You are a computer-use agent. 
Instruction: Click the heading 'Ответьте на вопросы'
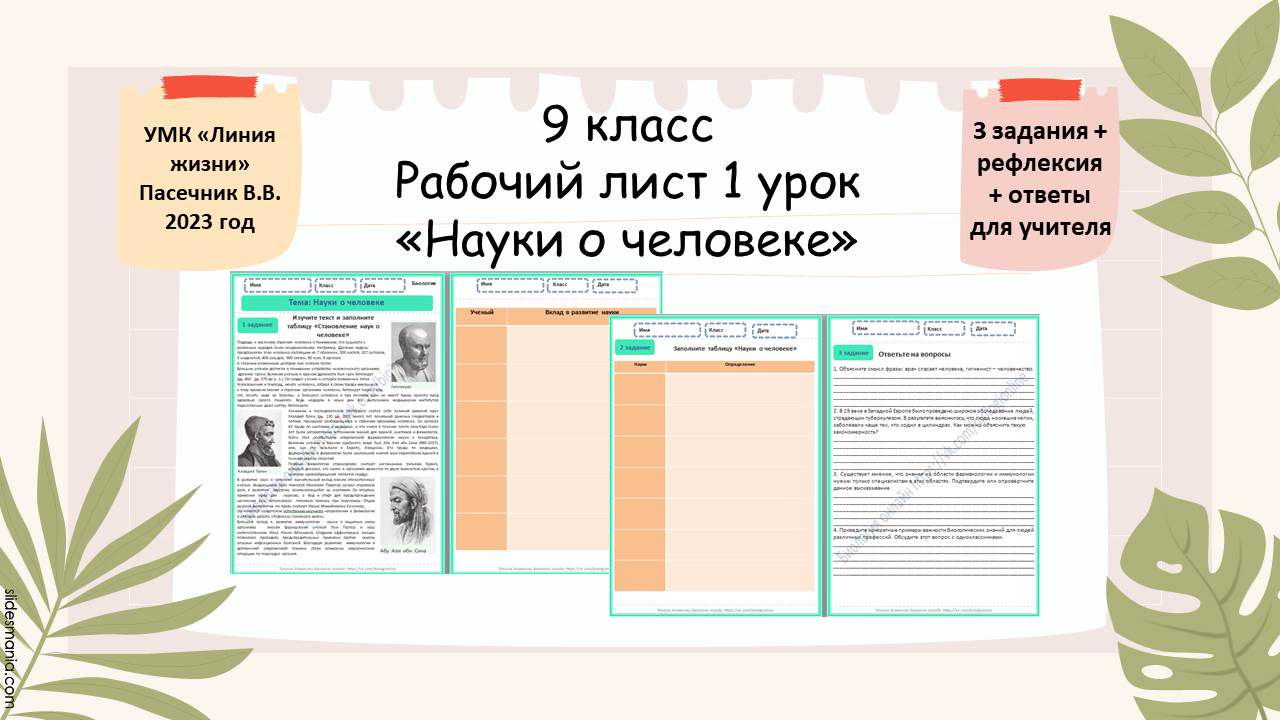click(x=914, y=354)
